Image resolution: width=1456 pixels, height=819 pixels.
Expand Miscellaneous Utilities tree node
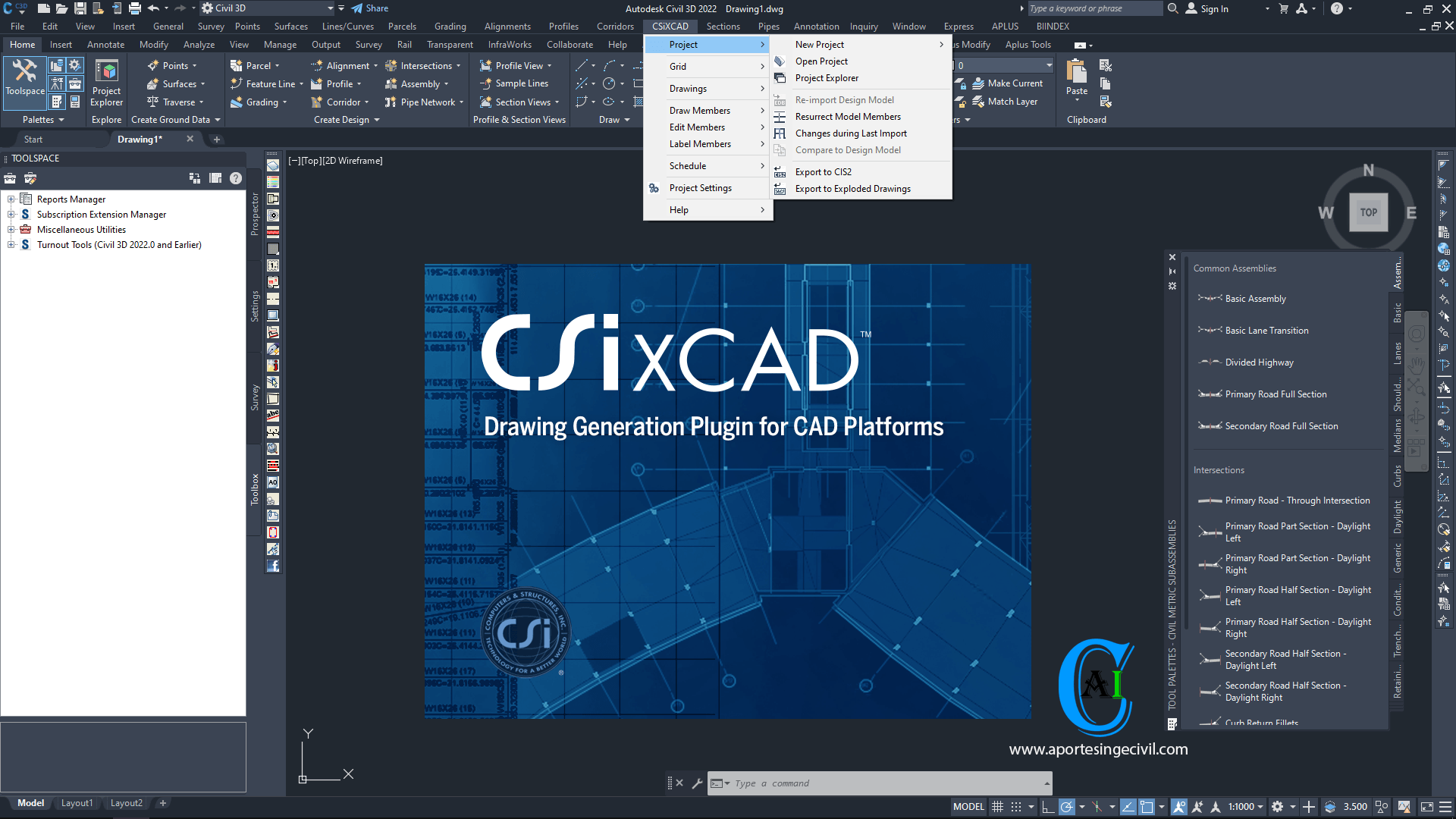click(x=11, y=229)
